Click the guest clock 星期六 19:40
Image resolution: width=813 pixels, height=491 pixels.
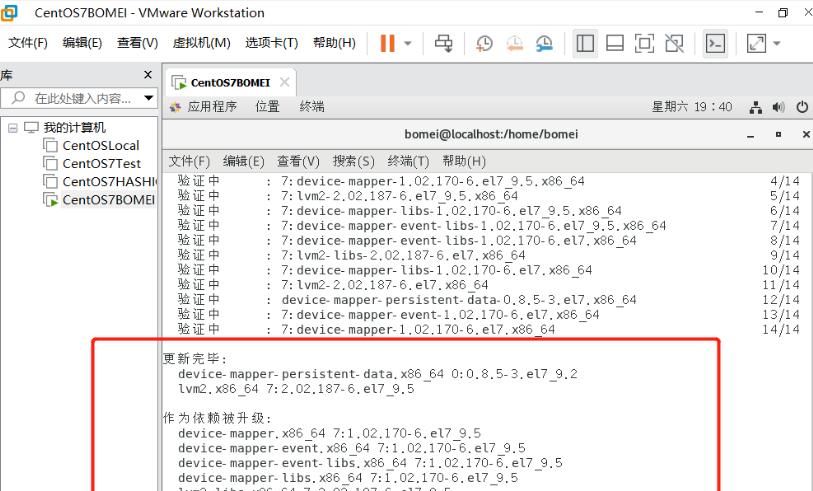pos(692,107)
